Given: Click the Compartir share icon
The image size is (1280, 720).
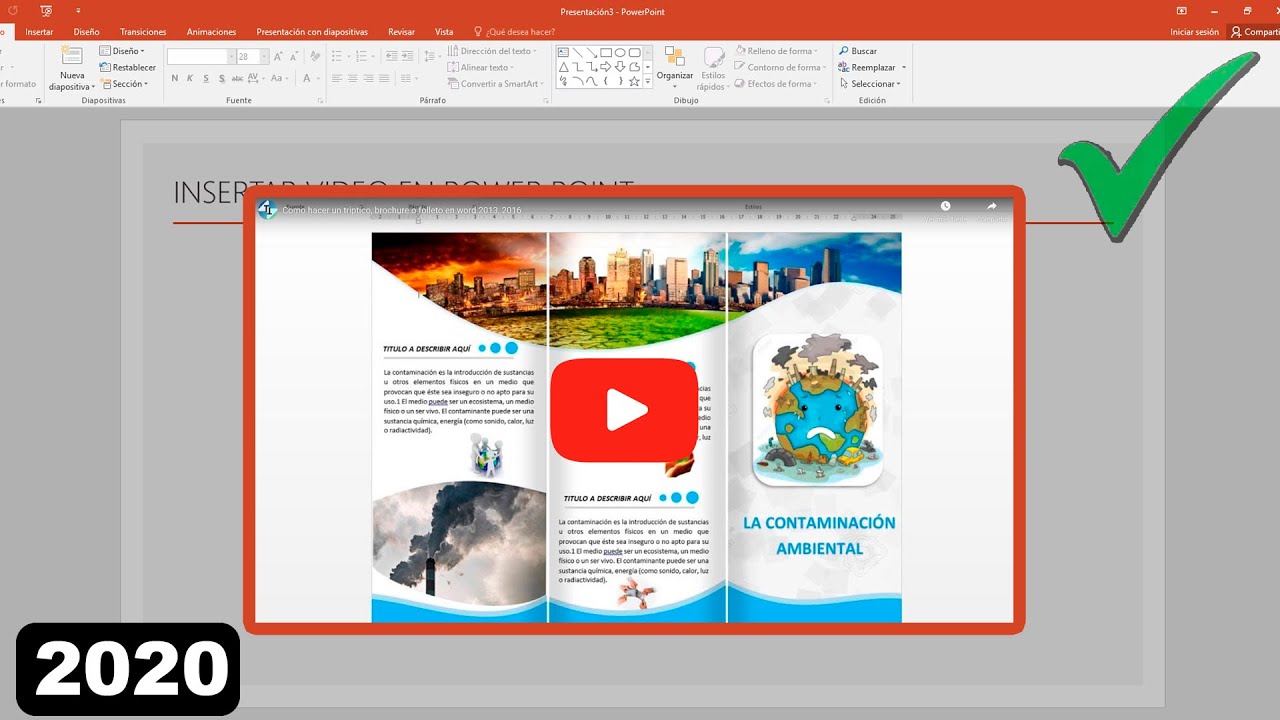Looking at the screenshot, I should point(1237,32).
